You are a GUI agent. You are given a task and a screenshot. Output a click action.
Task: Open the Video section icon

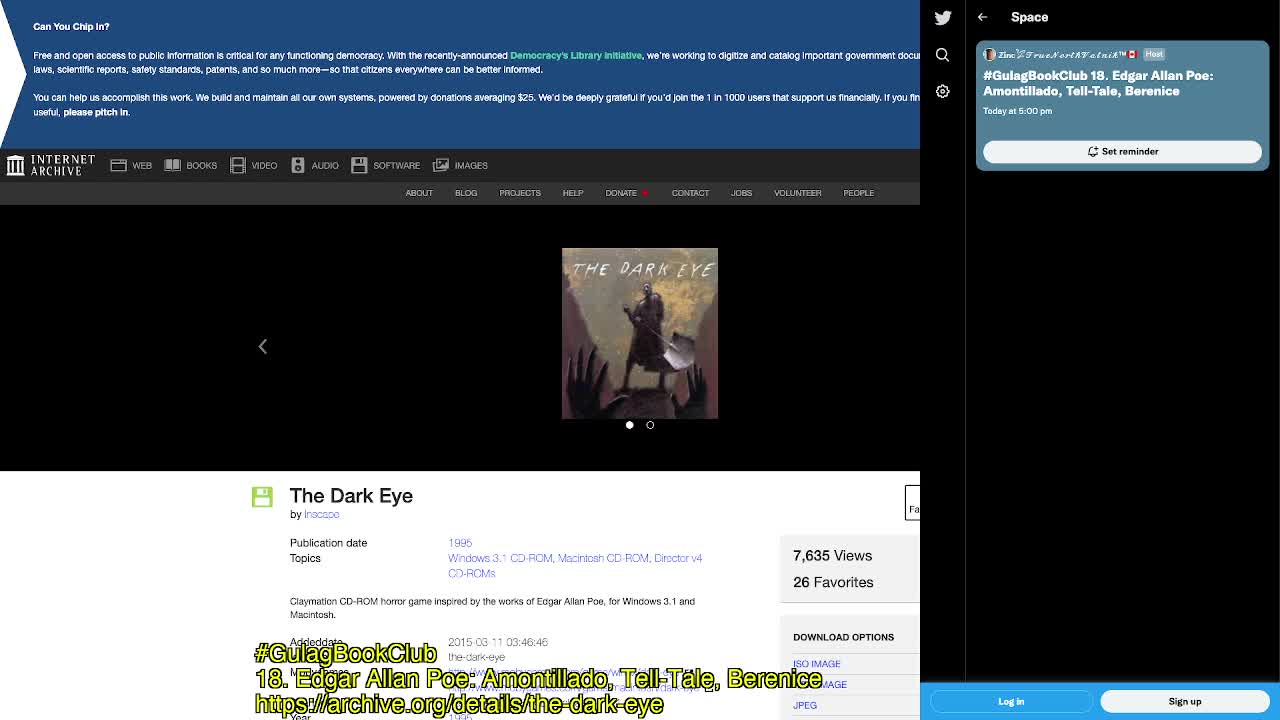pos(237,165)
